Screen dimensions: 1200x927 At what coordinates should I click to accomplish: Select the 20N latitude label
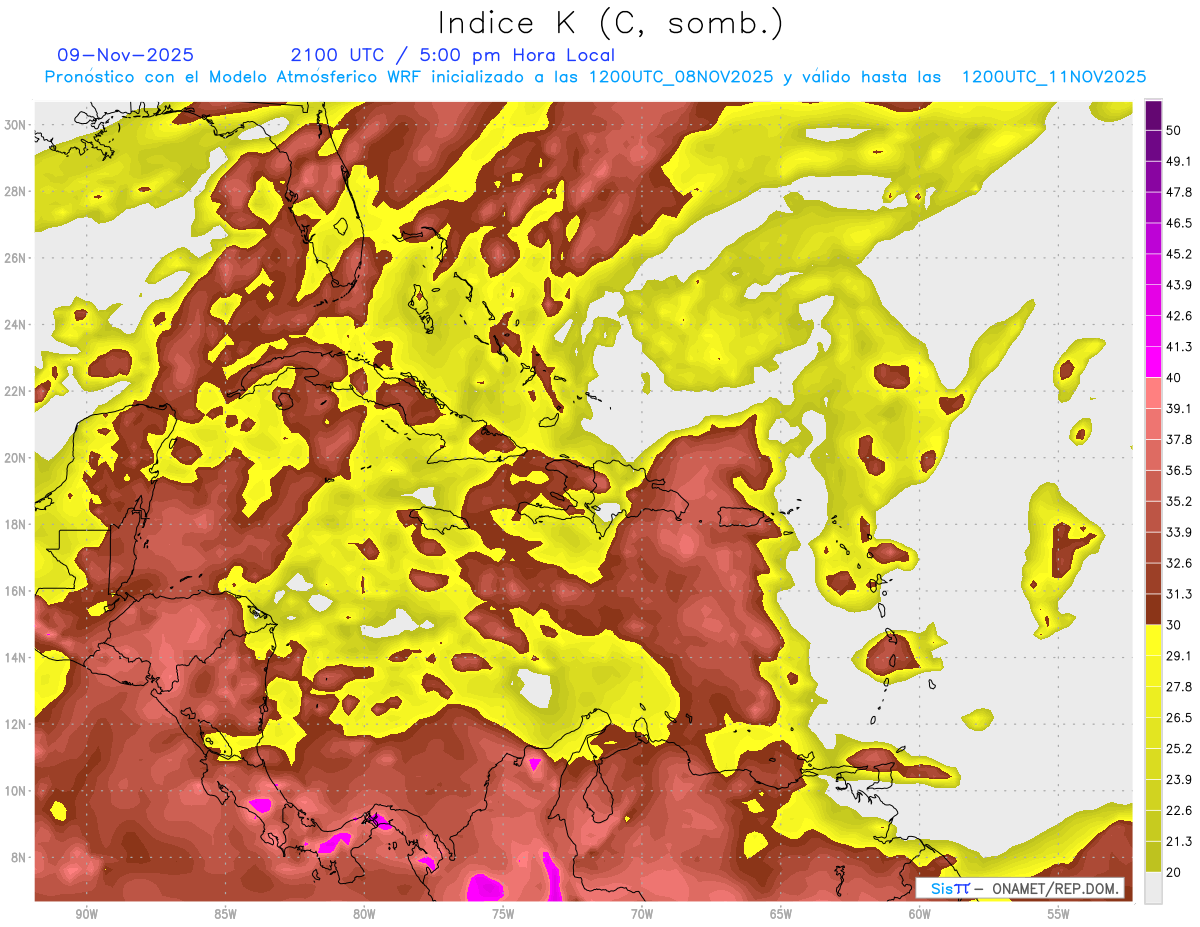16,458
